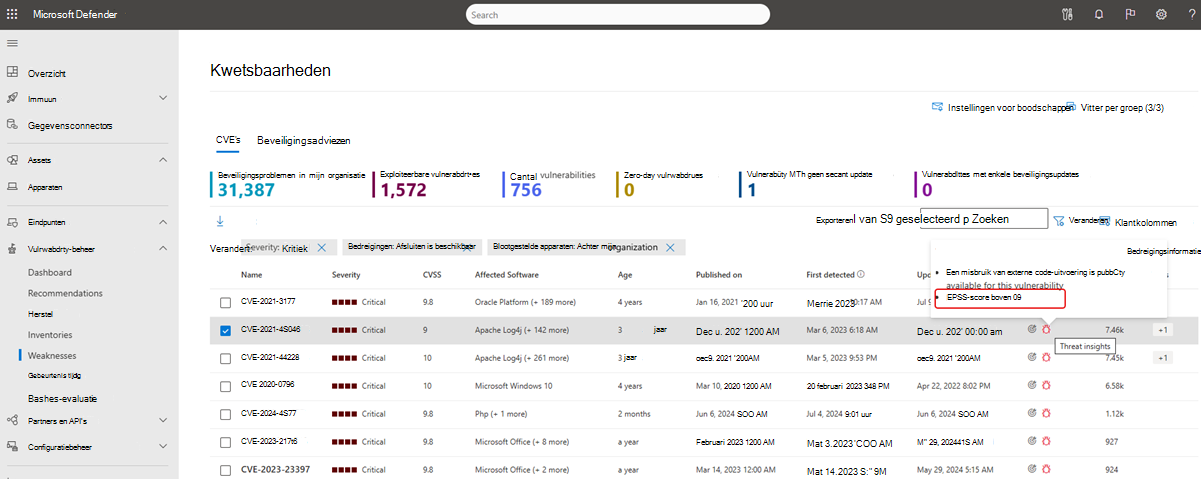Image resolution: width=1201 pixels, height=479 pixels.
Task: Click the 31,387 Beveiligingsproblemen card
Action: coord(289,183)
